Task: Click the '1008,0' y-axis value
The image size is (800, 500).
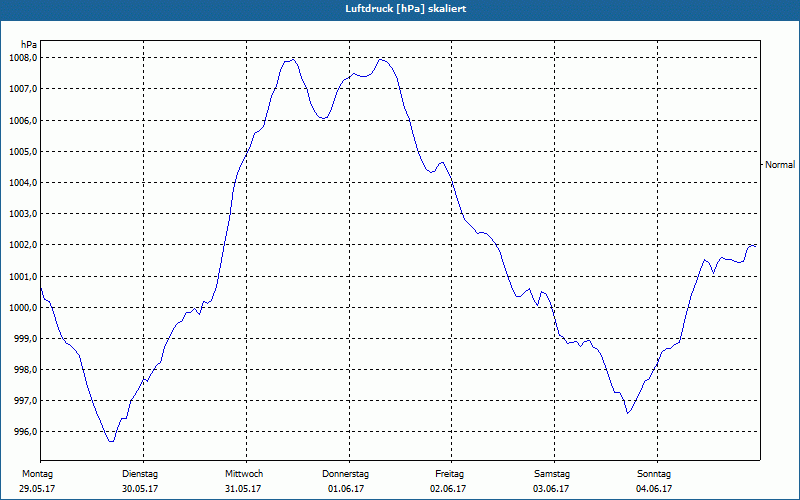Action: [23, 58]
